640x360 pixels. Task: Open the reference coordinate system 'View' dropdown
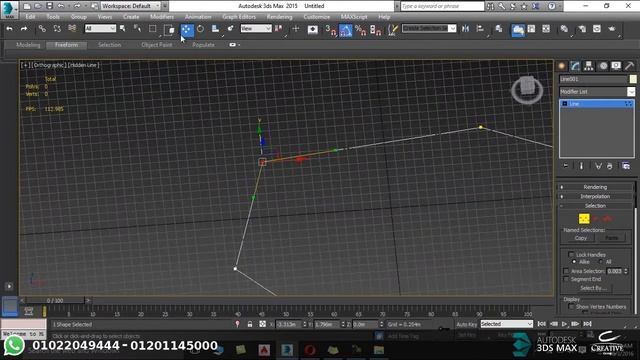(256, 28)
